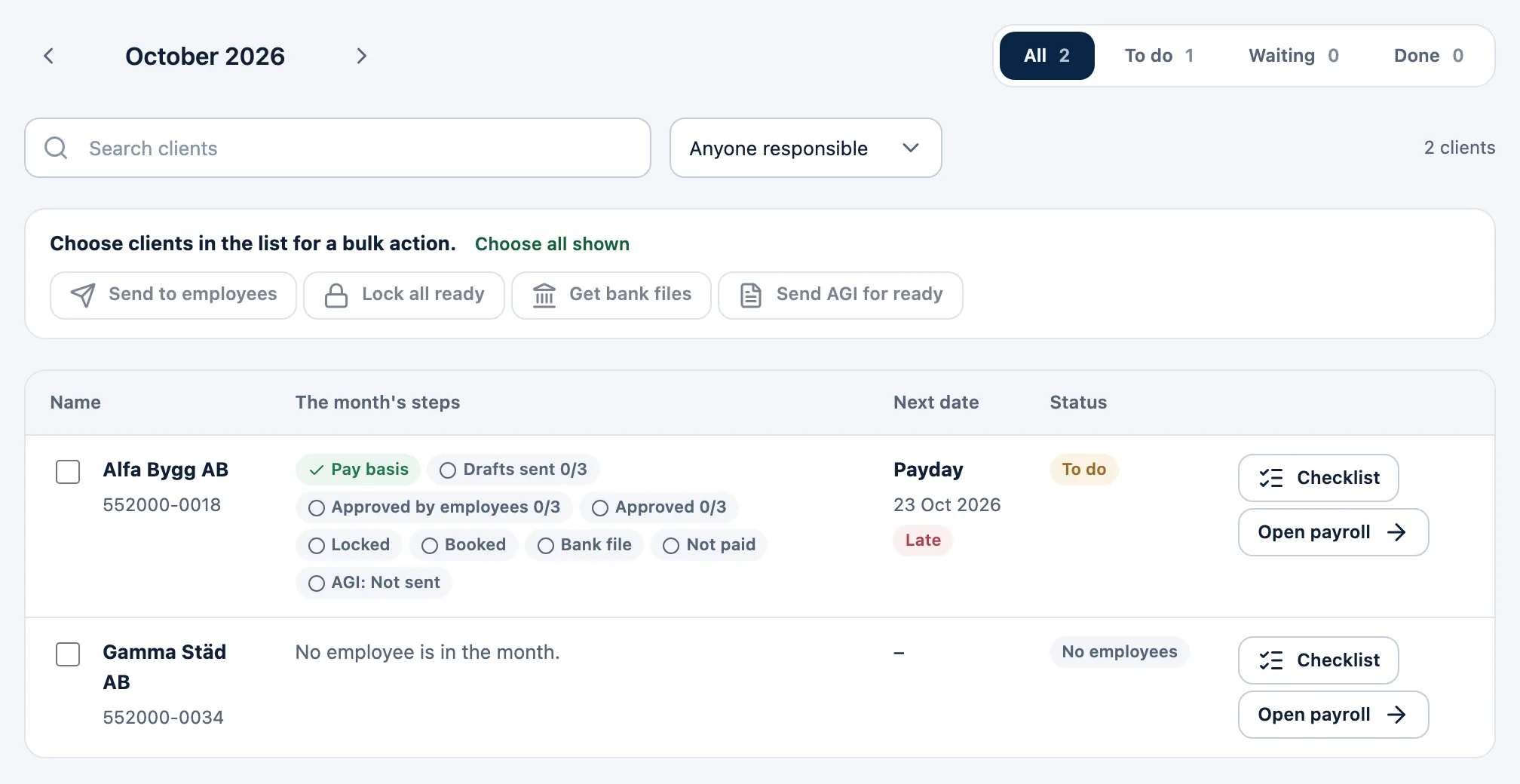Screen dimensions: 1520x784
Task: Click the Send to employees button
Action: [x=173, y=295]
